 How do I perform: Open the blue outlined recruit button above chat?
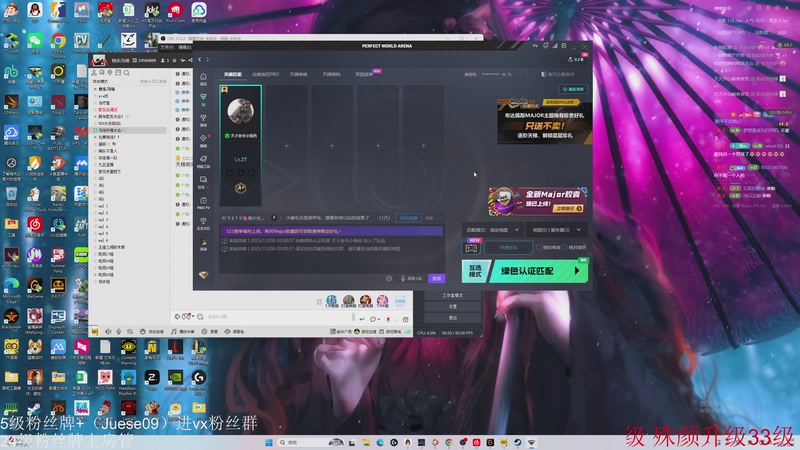pyautogui.click(x=408, y=218)
